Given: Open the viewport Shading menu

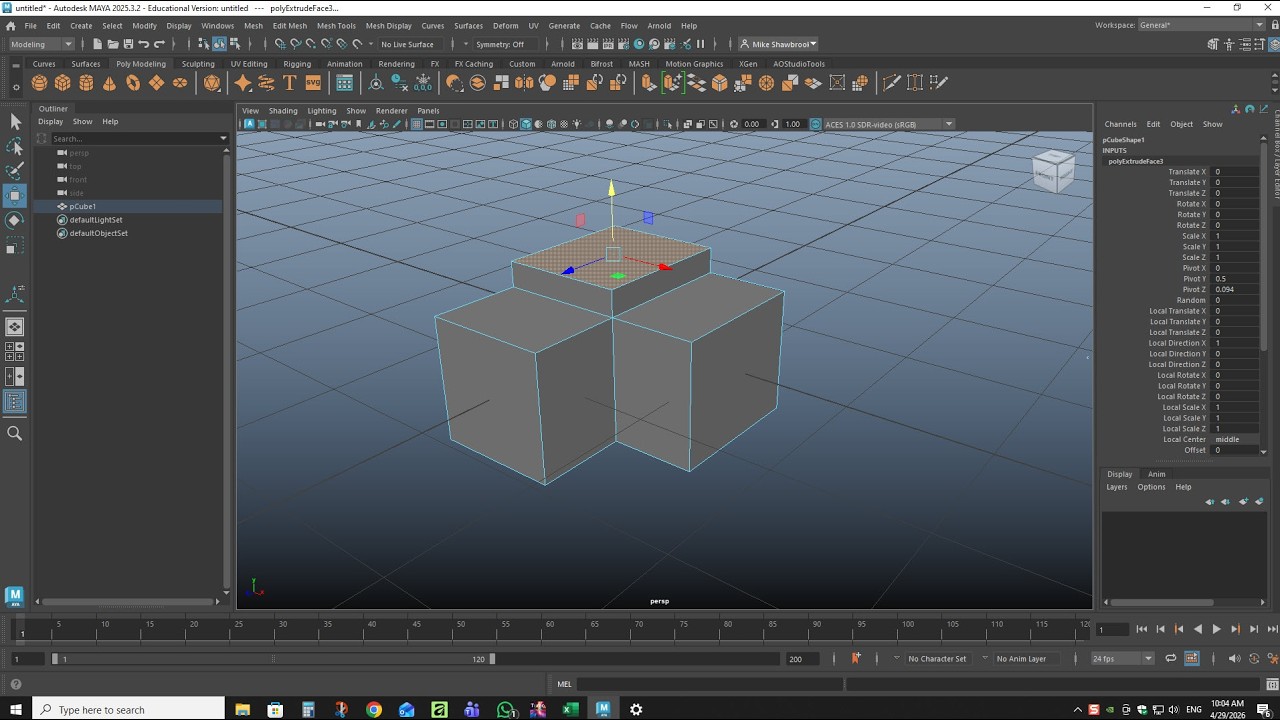Looking at the screenshot, I should point(283,110).
